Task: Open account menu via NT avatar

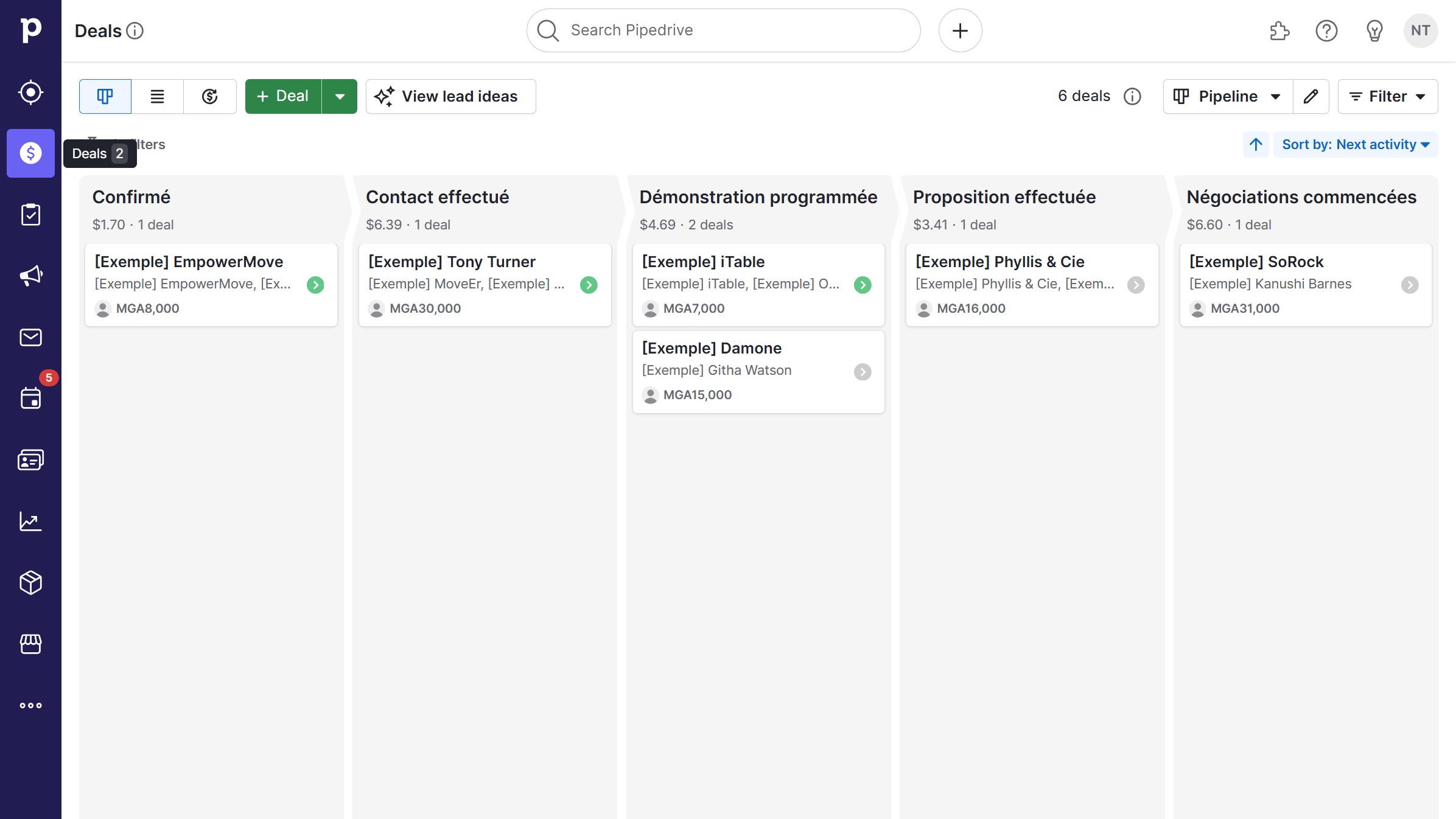Action: pyautogui.click(x=1421, y=30)
